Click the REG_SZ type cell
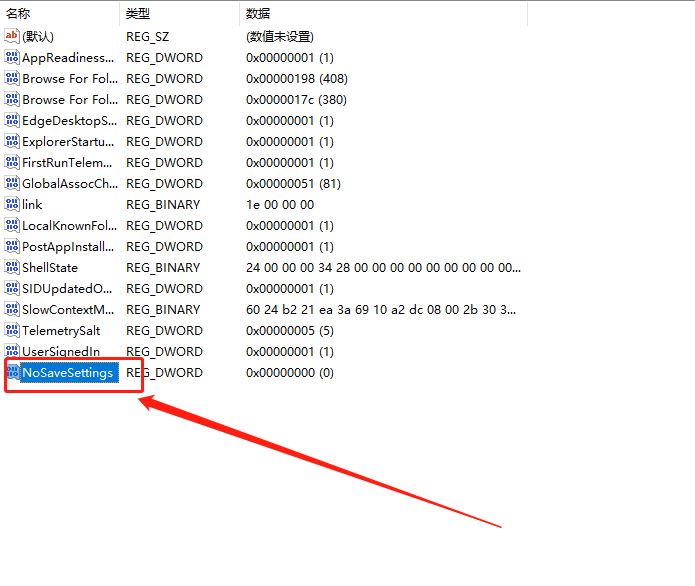The image size is (695, 586). [x=148, y=36]
